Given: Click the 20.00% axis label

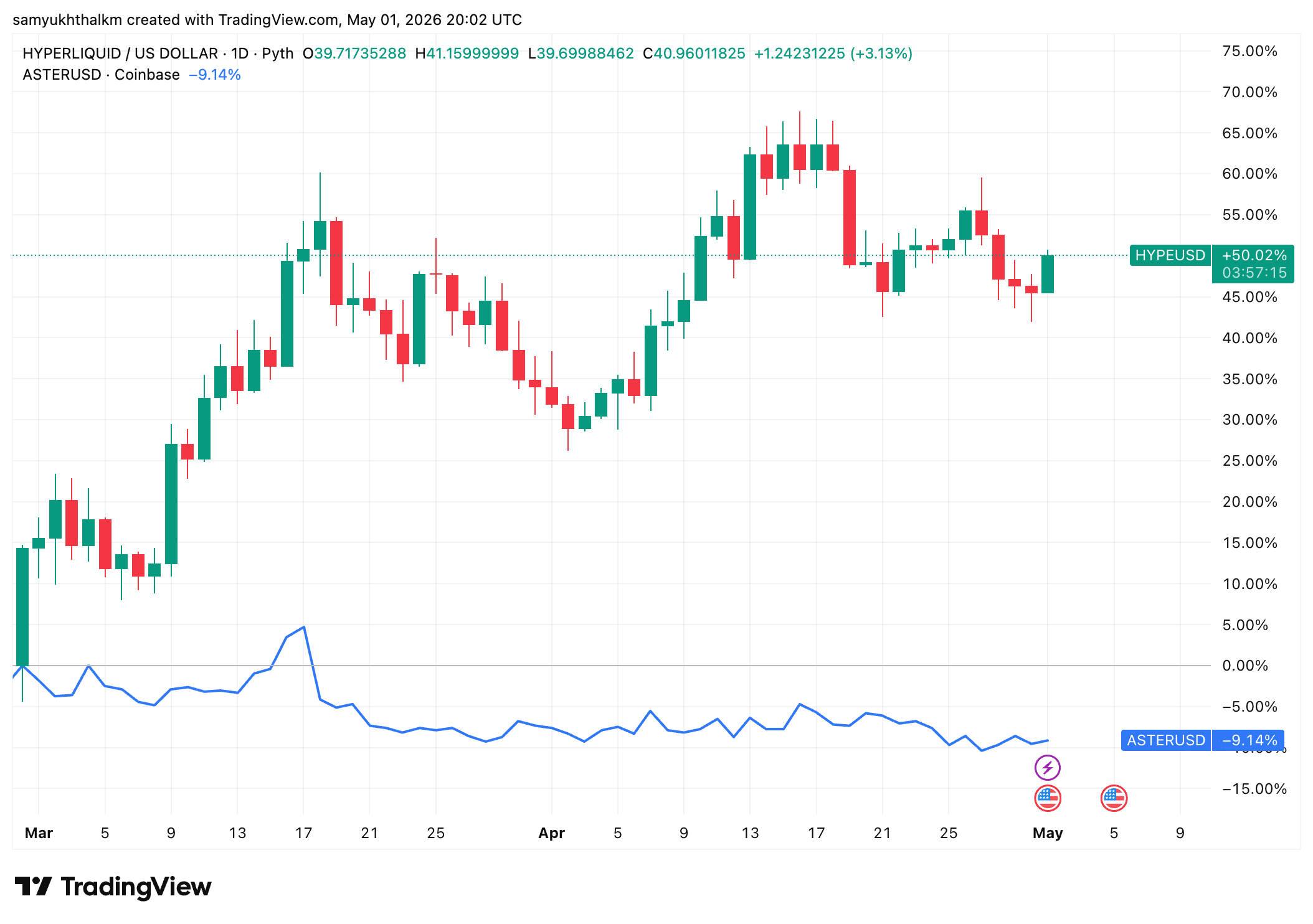Looking at the screenshot, I should pyautogui.click(x=1249, y=502).
